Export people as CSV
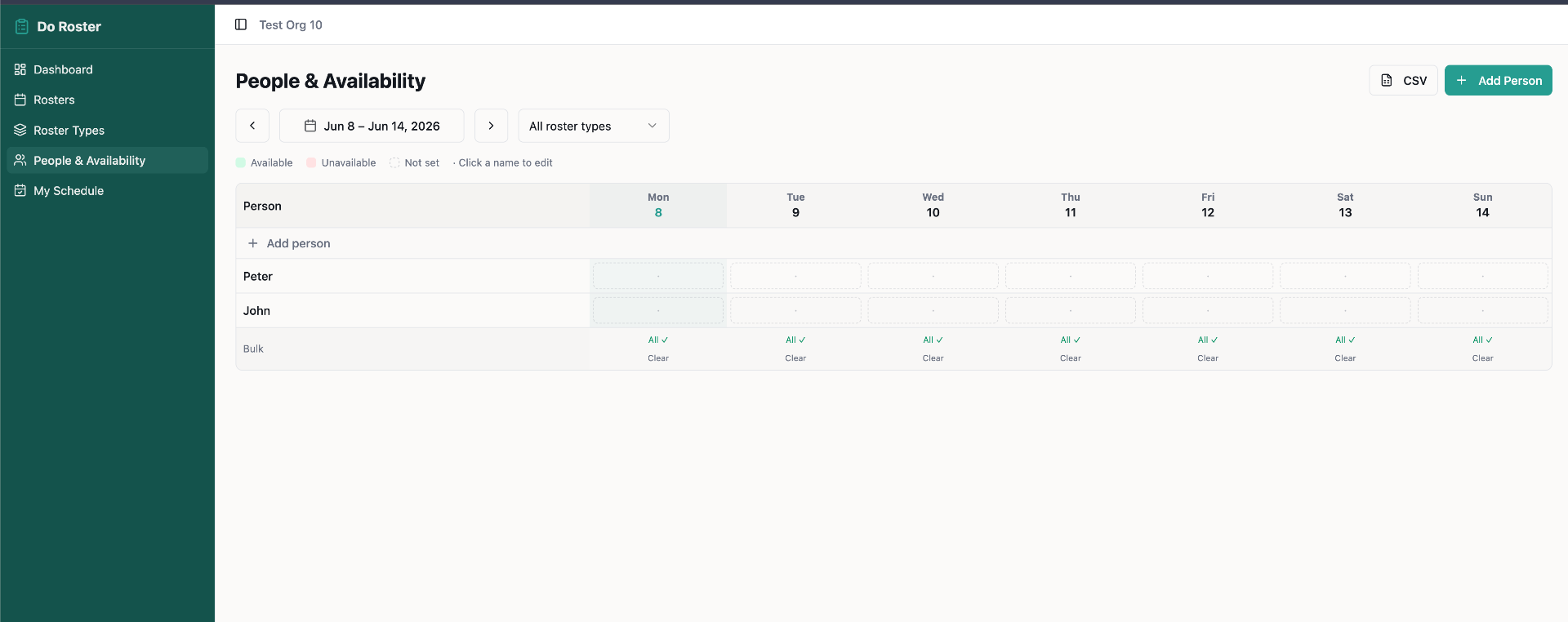 (x=1403, y=80)
